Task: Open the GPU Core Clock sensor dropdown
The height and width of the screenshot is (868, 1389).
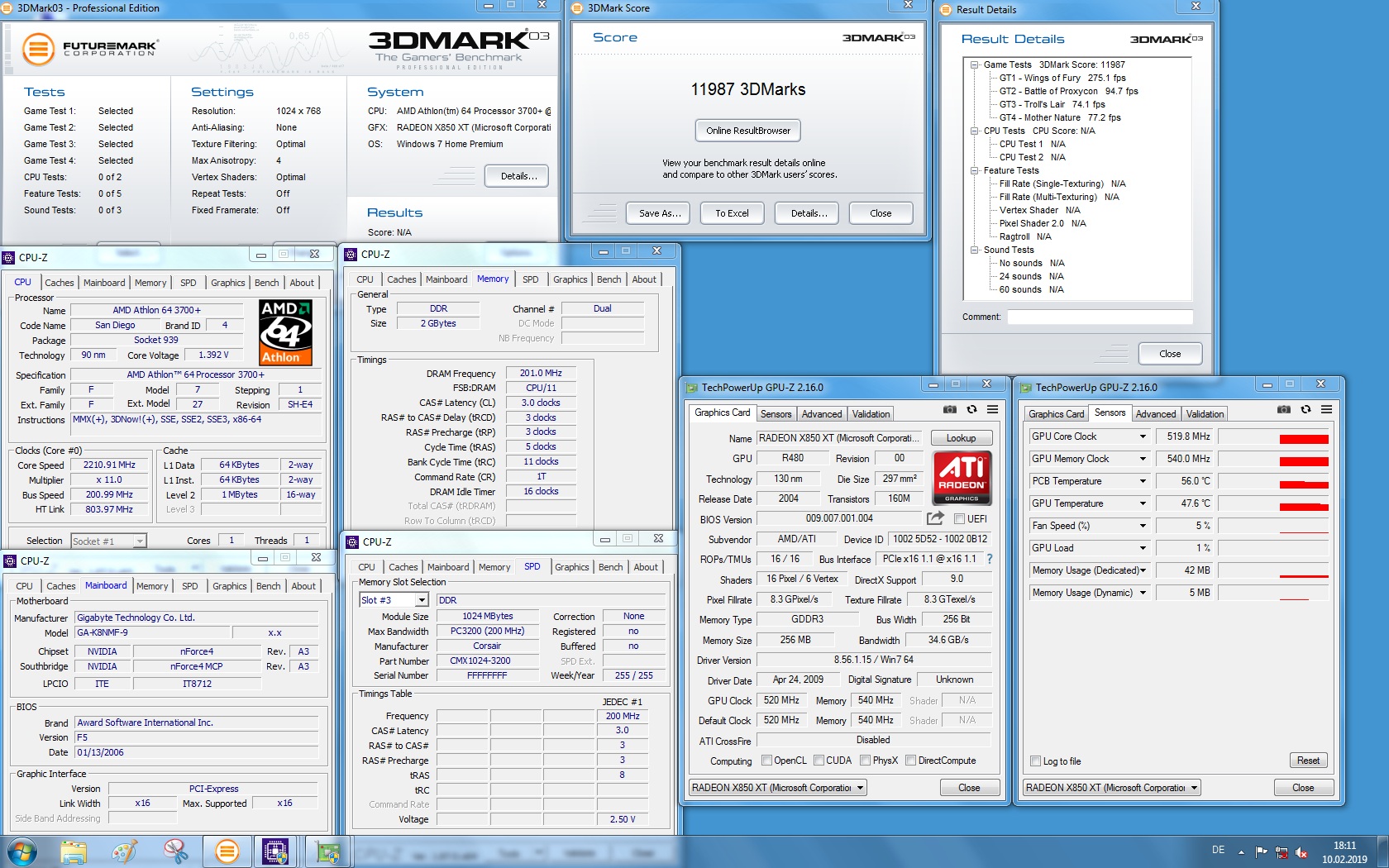Action: 1143,436
